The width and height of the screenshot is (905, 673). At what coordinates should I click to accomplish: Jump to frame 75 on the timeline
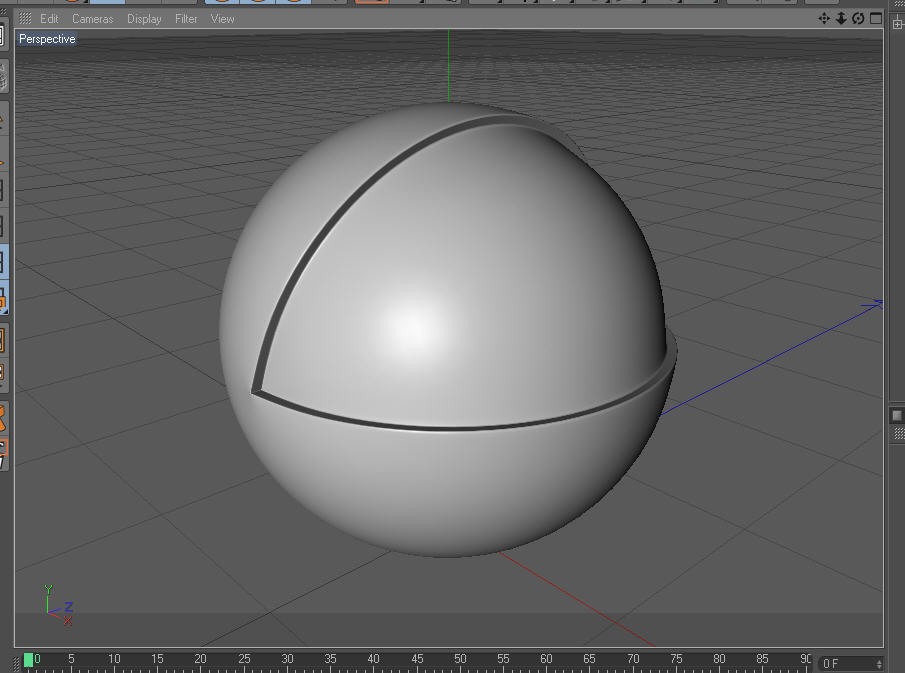tap(676, 659)
